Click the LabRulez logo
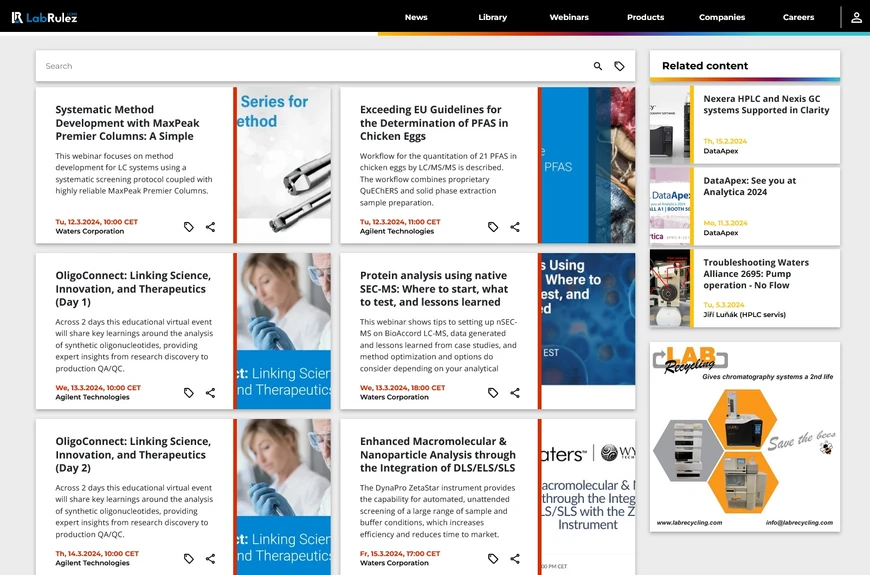 pos(44,18)
